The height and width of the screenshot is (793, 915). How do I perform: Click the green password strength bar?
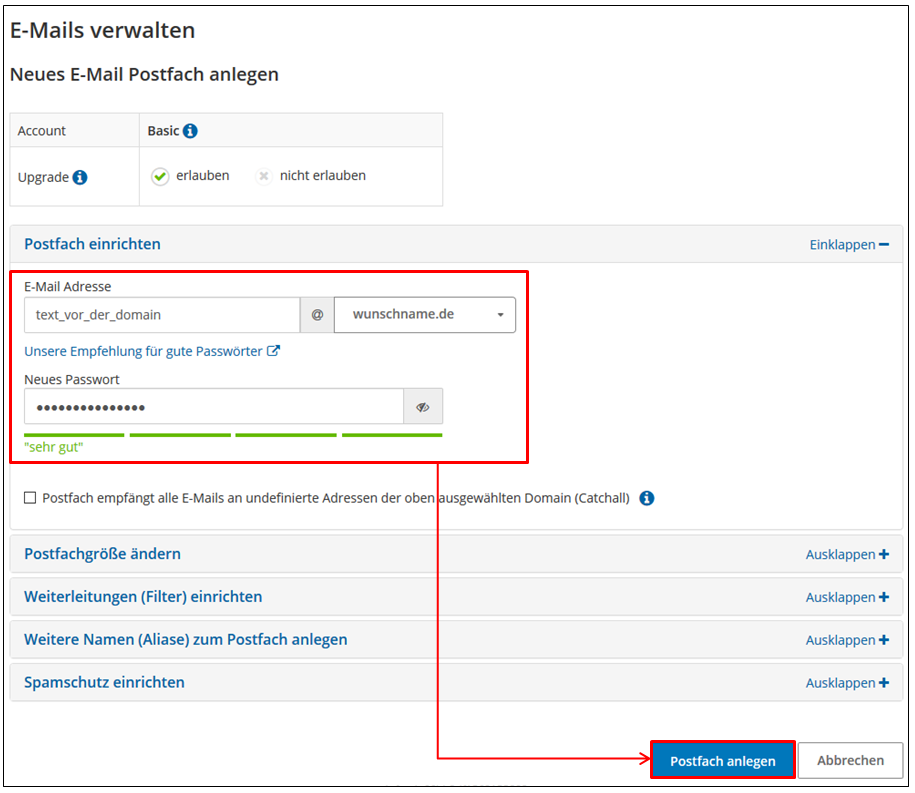click(233, 435)
